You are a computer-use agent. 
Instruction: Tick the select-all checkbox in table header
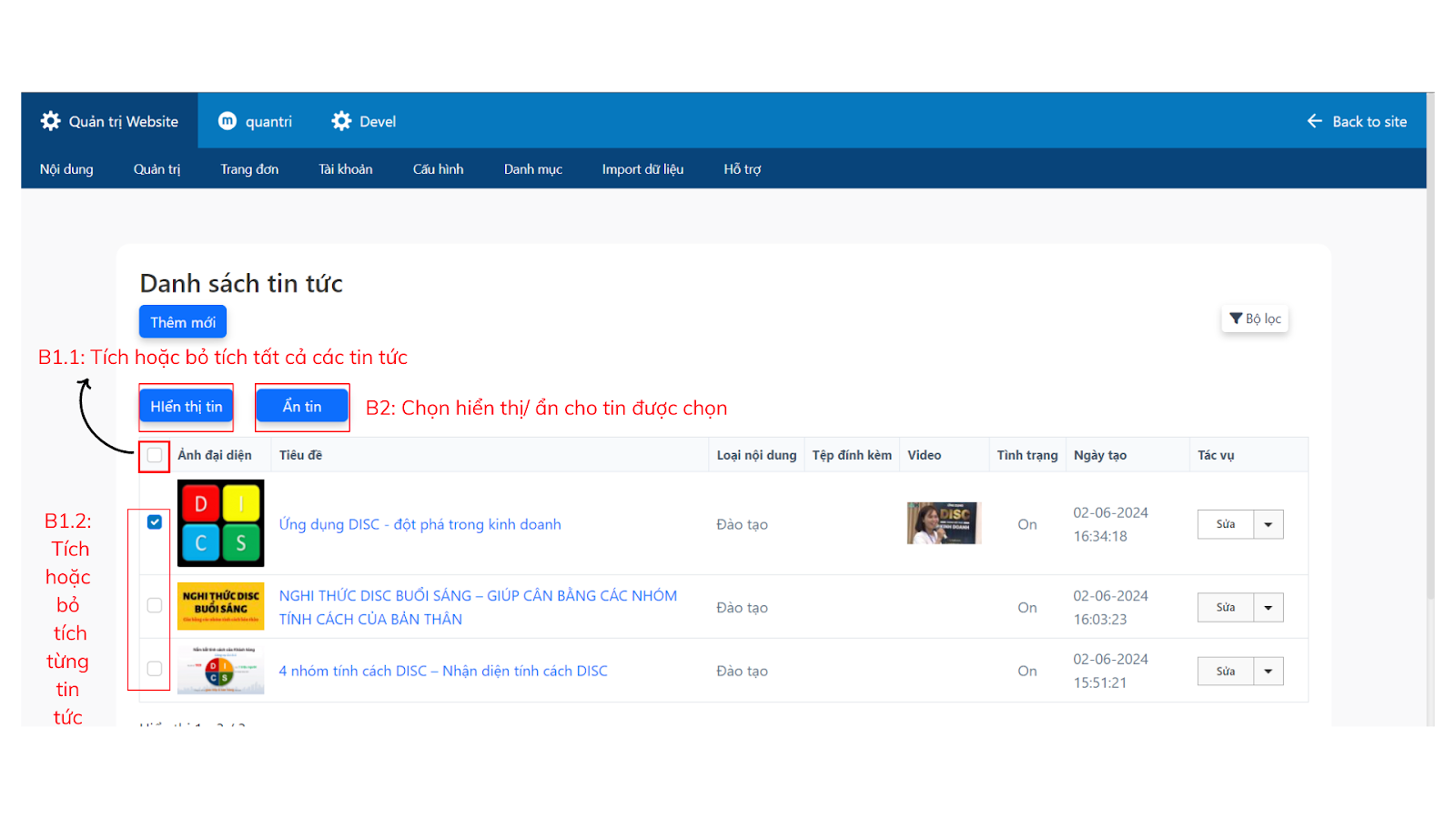pos(155,455)
